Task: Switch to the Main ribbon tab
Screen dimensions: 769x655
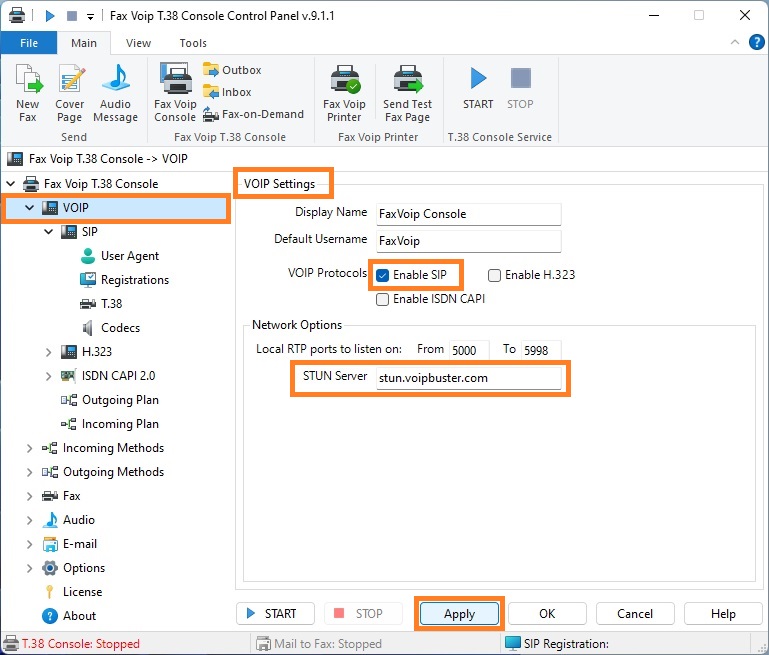Action: [x=84, y=43]
